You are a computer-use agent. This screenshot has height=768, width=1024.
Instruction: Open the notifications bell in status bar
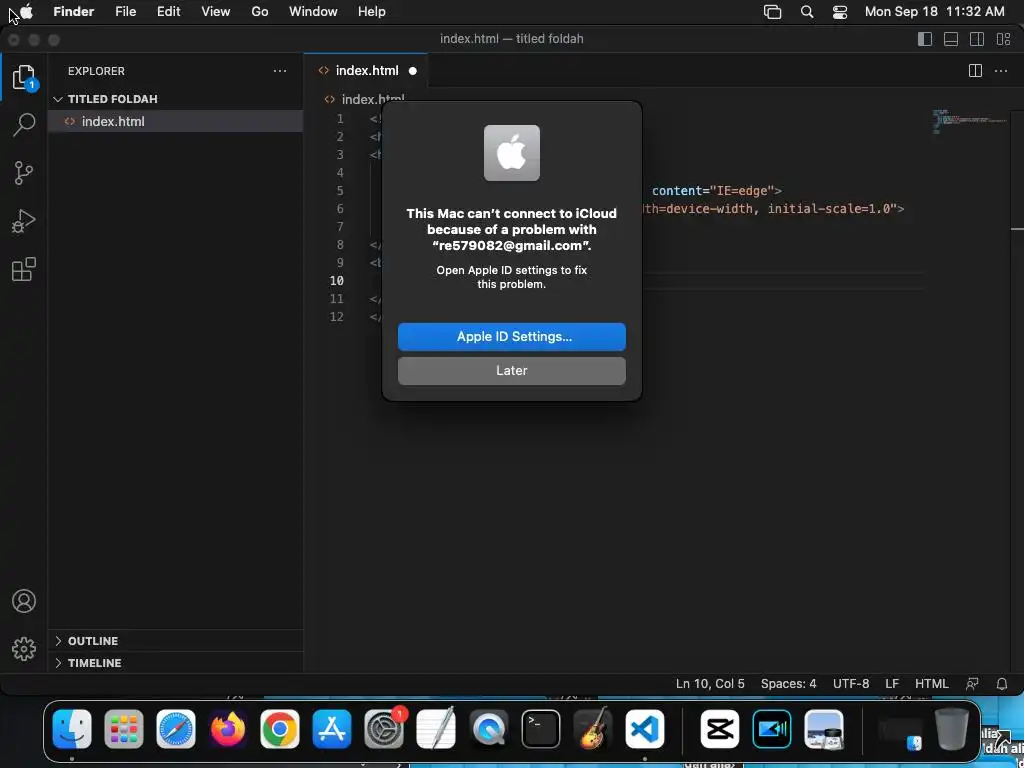(1001, 684)
